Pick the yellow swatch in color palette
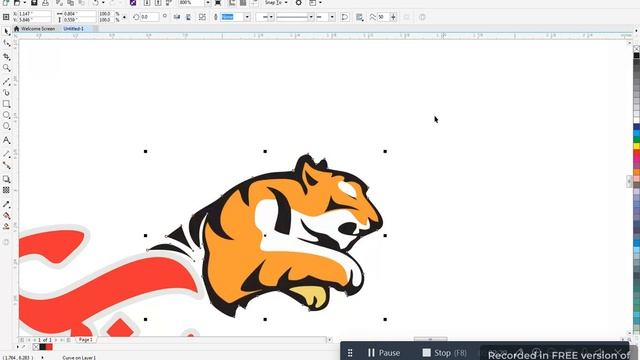This screenshot has width=640, height=360. pyautogui.click(x=636, y=146)
